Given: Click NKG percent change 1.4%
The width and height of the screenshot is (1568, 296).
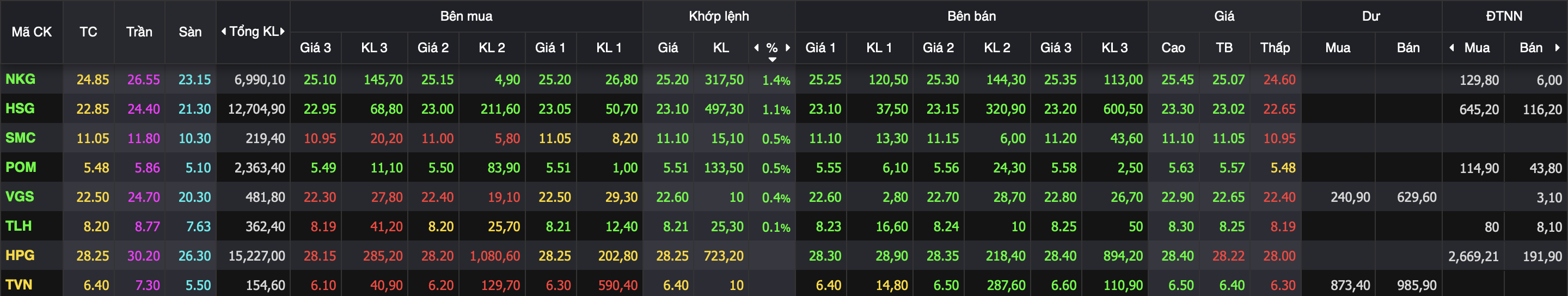Looking at the screenshot, I should pyautogui.click(x=776, y=80).
